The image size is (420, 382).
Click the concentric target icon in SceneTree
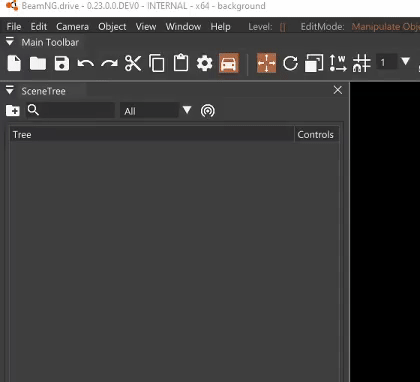pyautogui.click(x=208, y=111)
